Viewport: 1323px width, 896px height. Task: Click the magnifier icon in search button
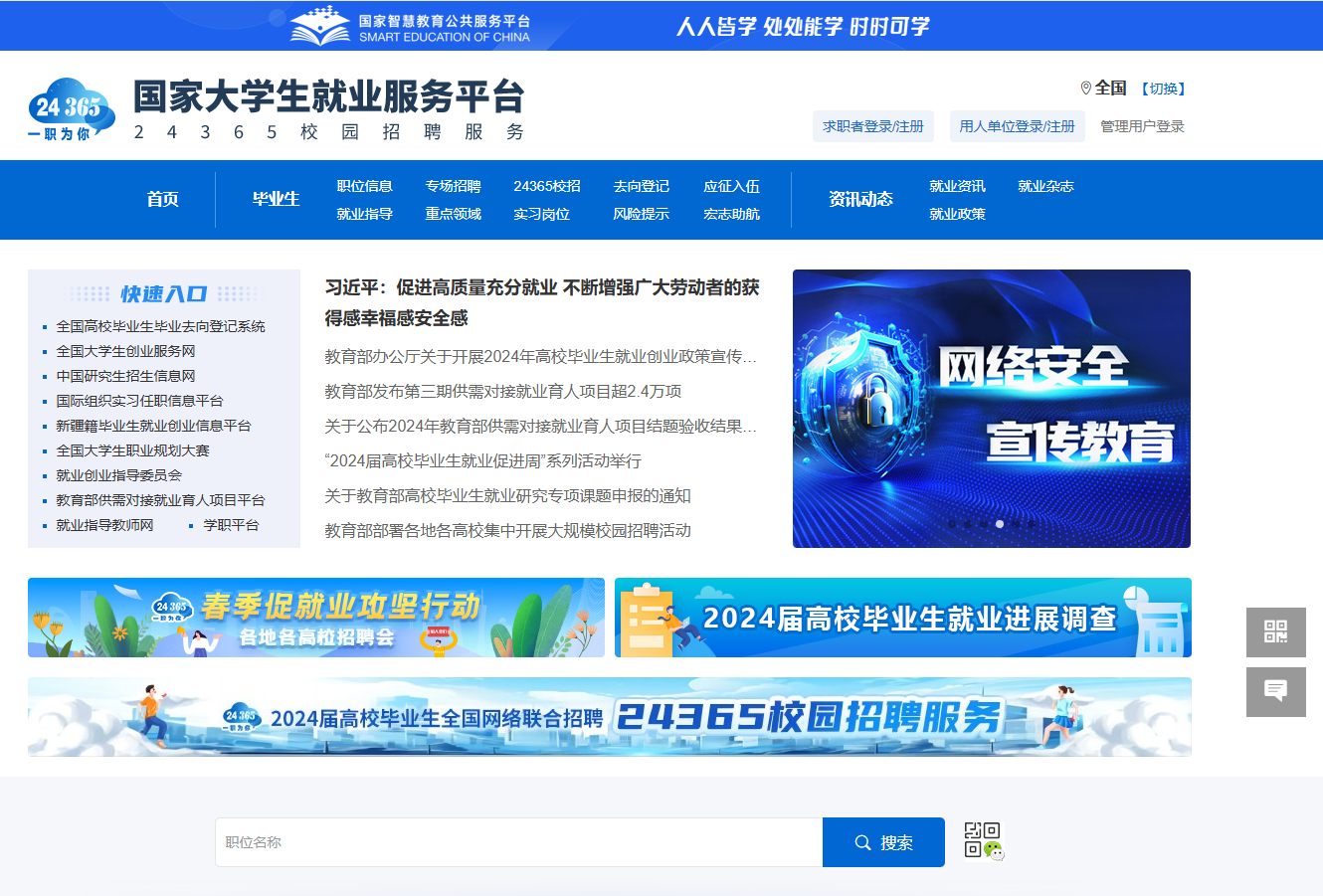coord(862,843)
